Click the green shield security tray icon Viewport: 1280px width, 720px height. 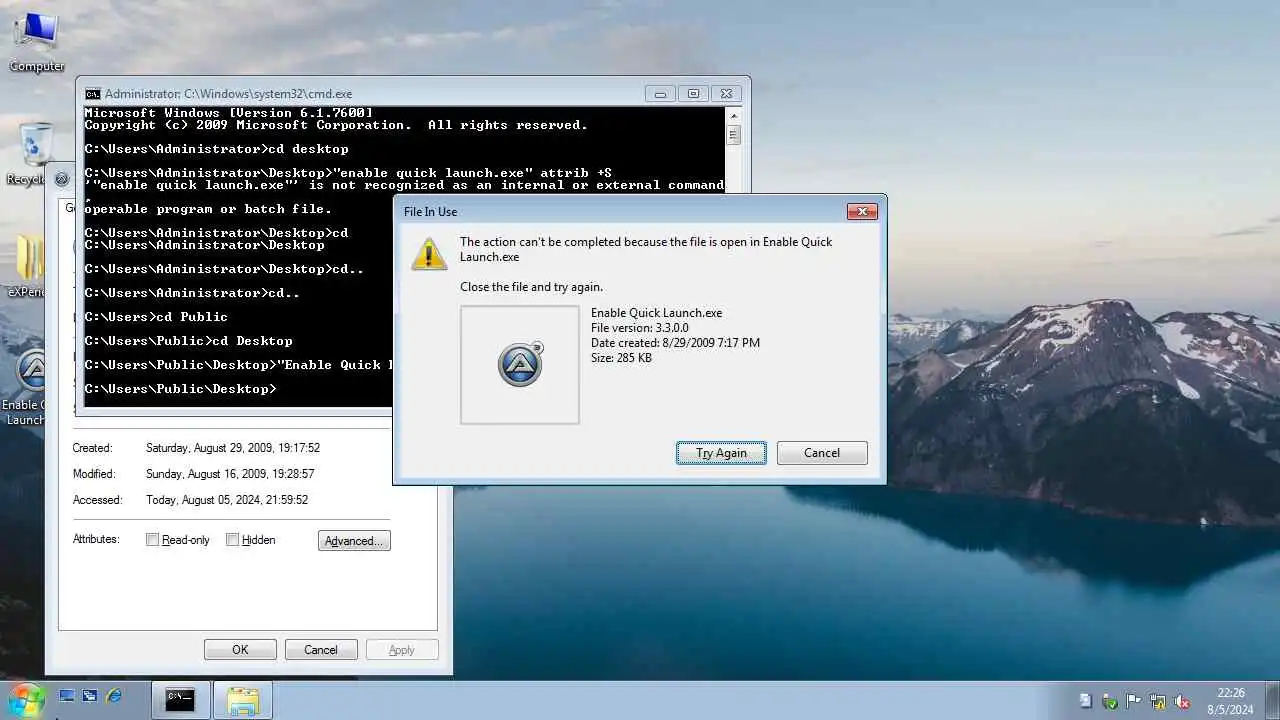click(1109, 701)
